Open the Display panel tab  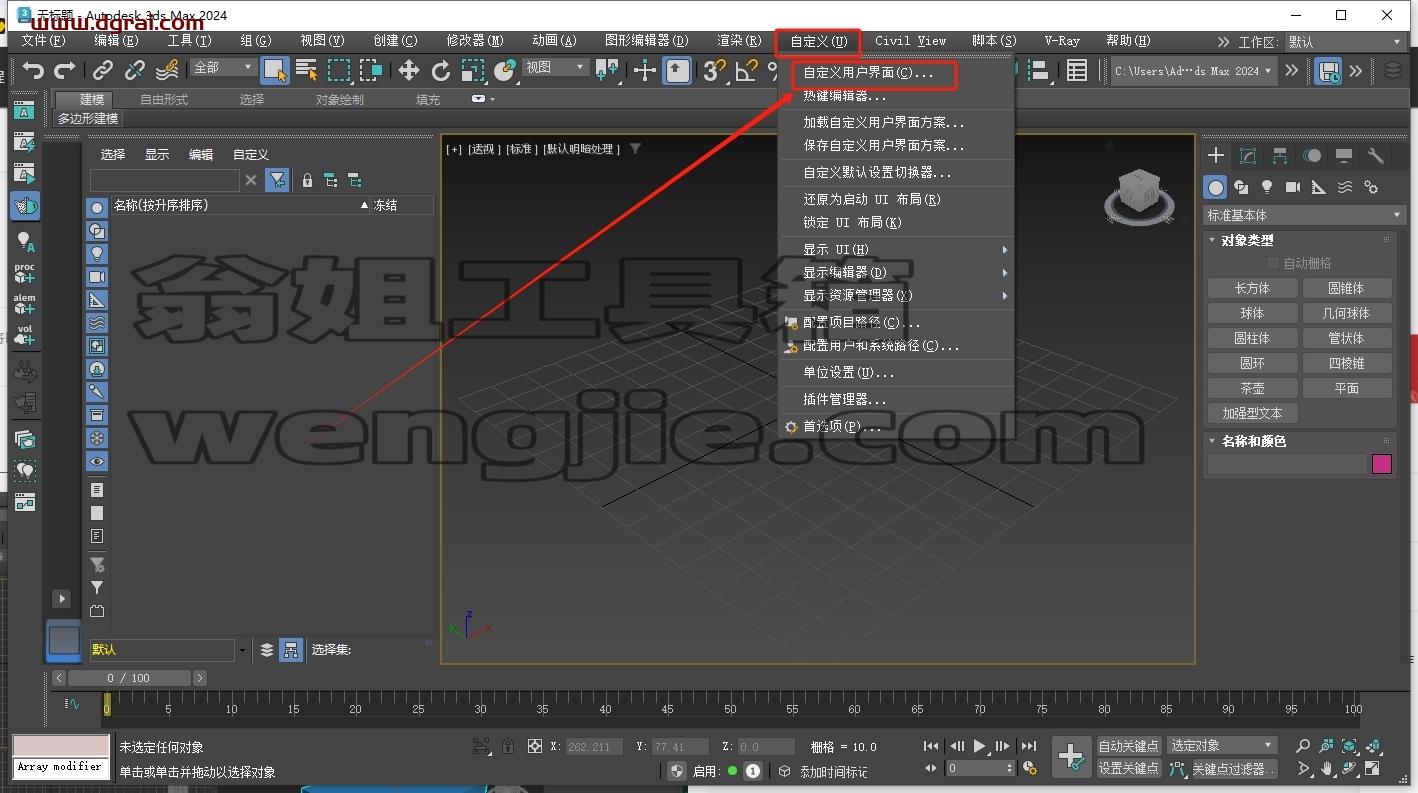pos(1344,156)
